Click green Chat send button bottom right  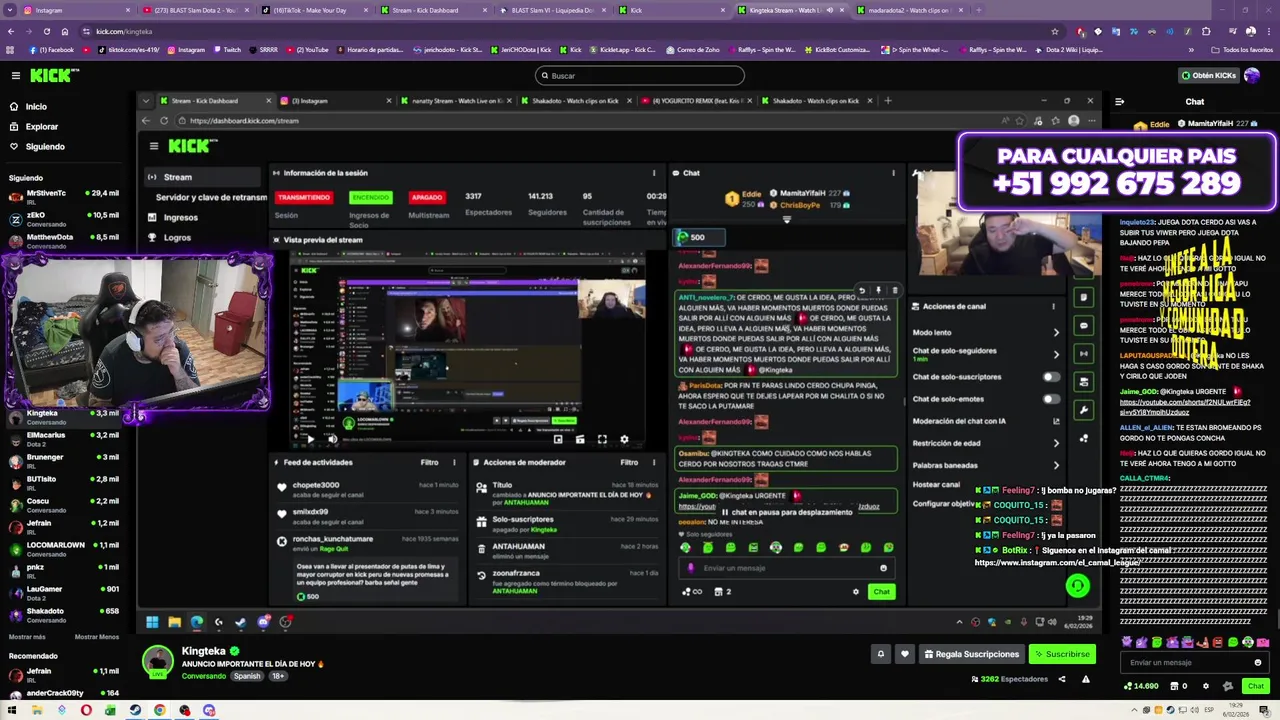pyautogui.click(x=1256, y=686)
